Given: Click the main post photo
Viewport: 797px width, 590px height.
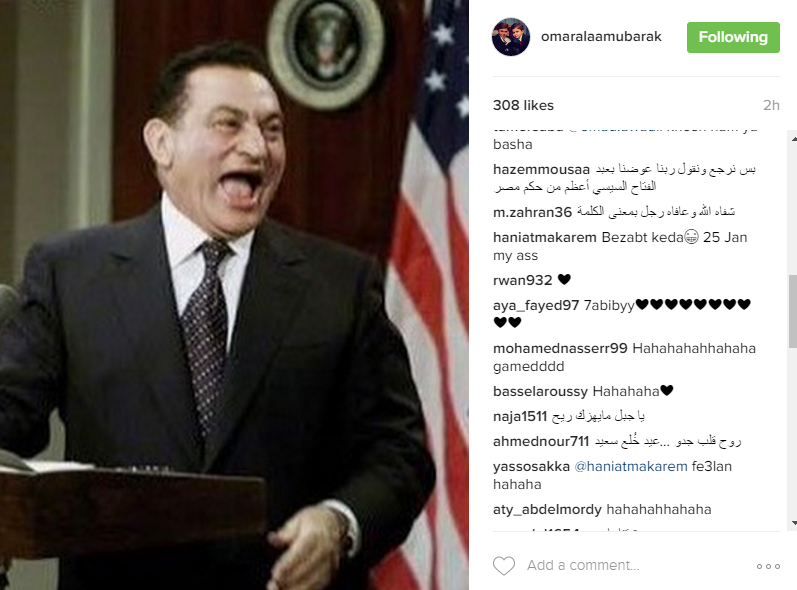Looking at the screenshot, I should [x=234, y=295].
